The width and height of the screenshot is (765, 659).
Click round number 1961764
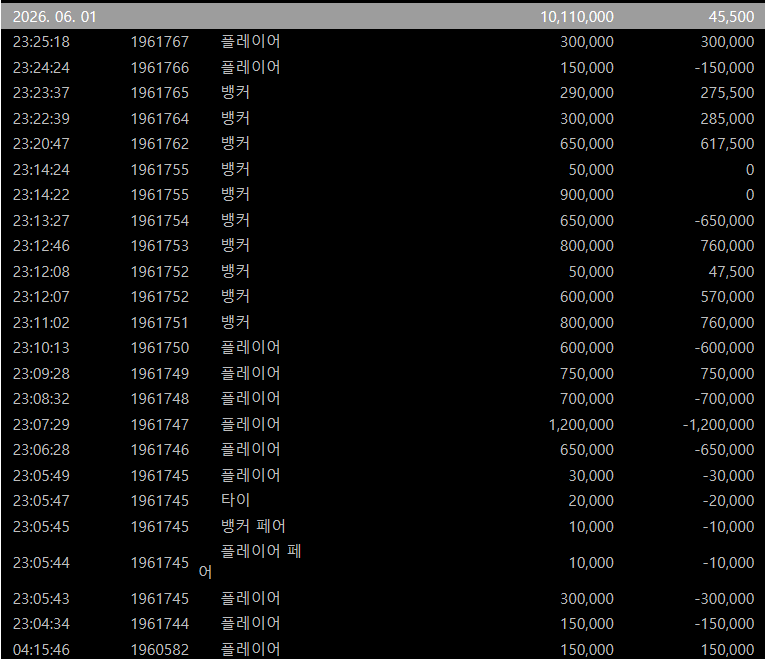pyautogui.click(x=160, y=119)
